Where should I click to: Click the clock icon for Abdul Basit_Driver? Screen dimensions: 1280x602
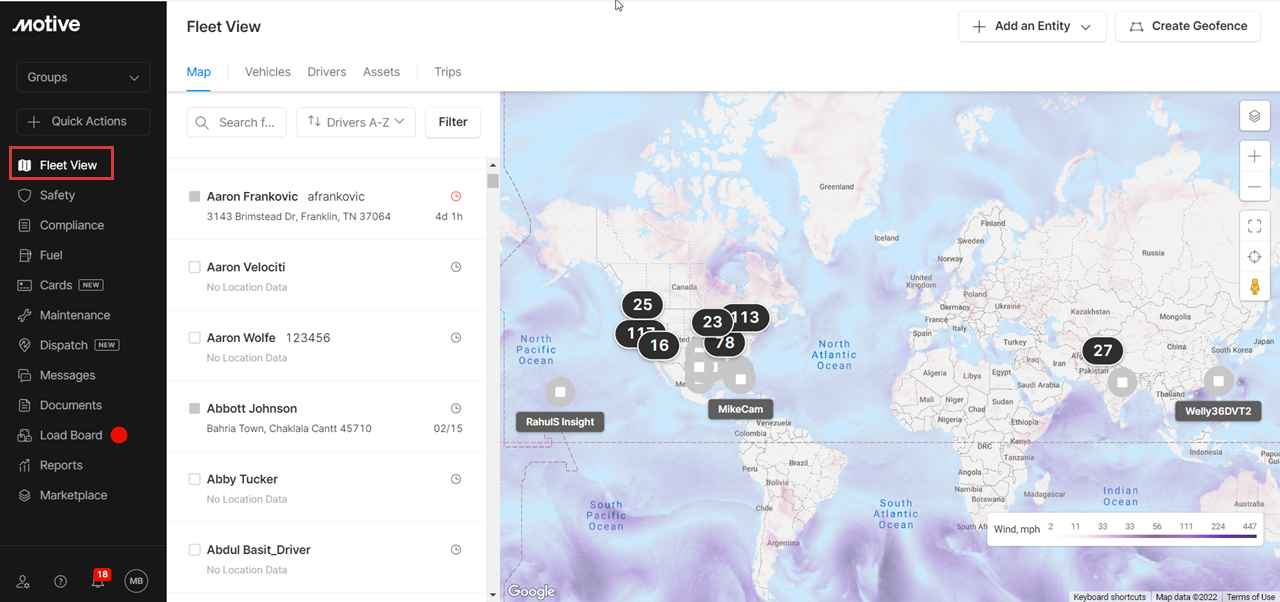(456, 550)
